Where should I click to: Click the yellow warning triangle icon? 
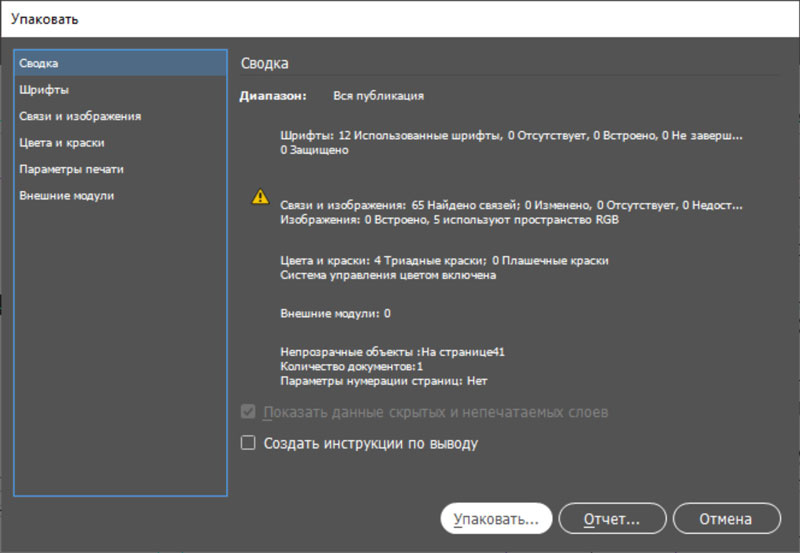260,197
